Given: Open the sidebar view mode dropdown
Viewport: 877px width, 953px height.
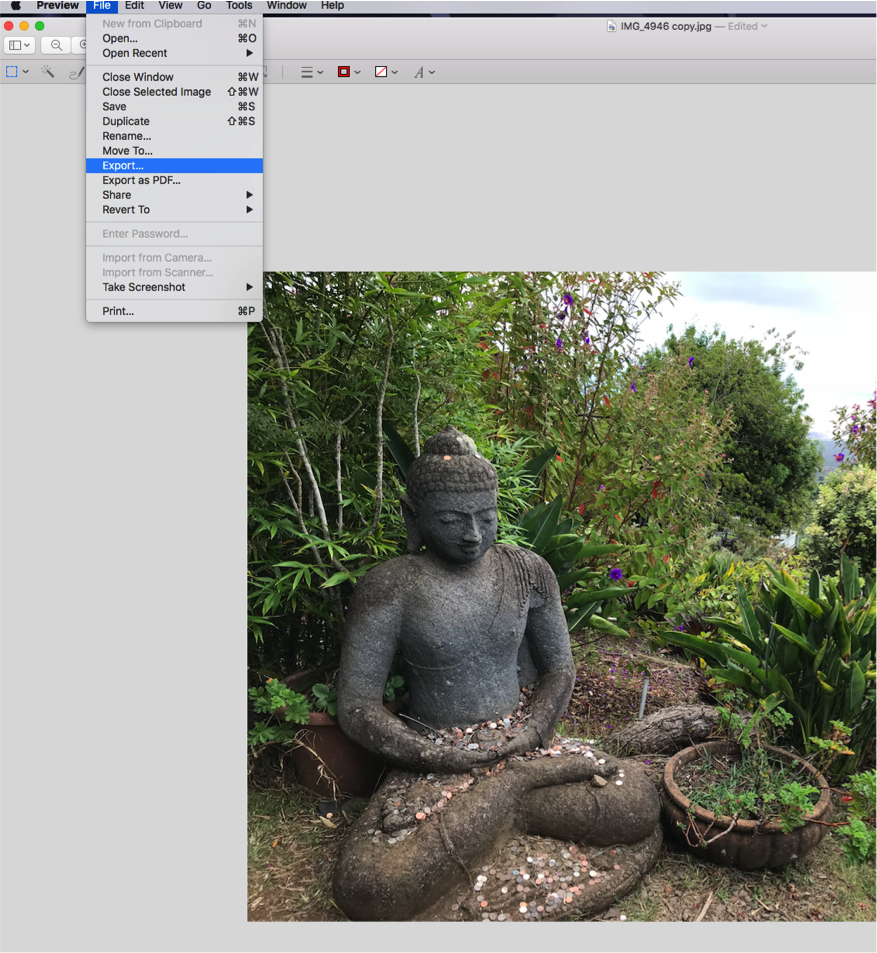Looking at the screenshot, I should [x=19, y=45].
